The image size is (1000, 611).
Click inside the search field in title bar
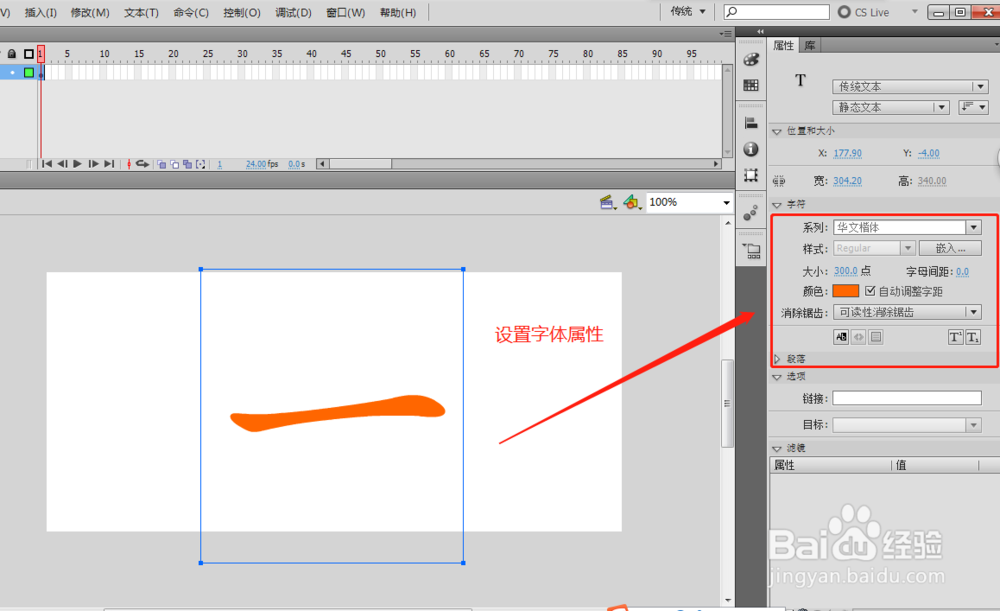(780, 12)
